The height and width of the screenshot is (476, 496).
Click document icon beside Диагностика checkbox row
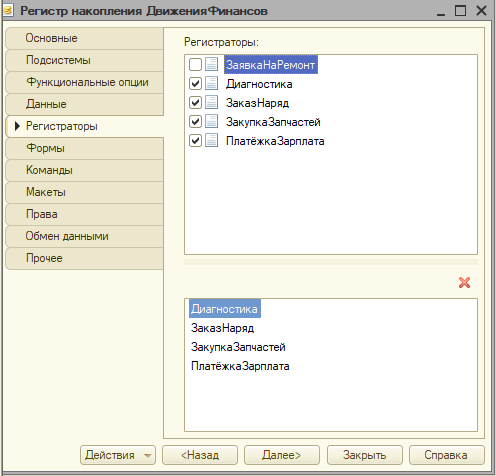pyautogui.click(x=211, y=83)
